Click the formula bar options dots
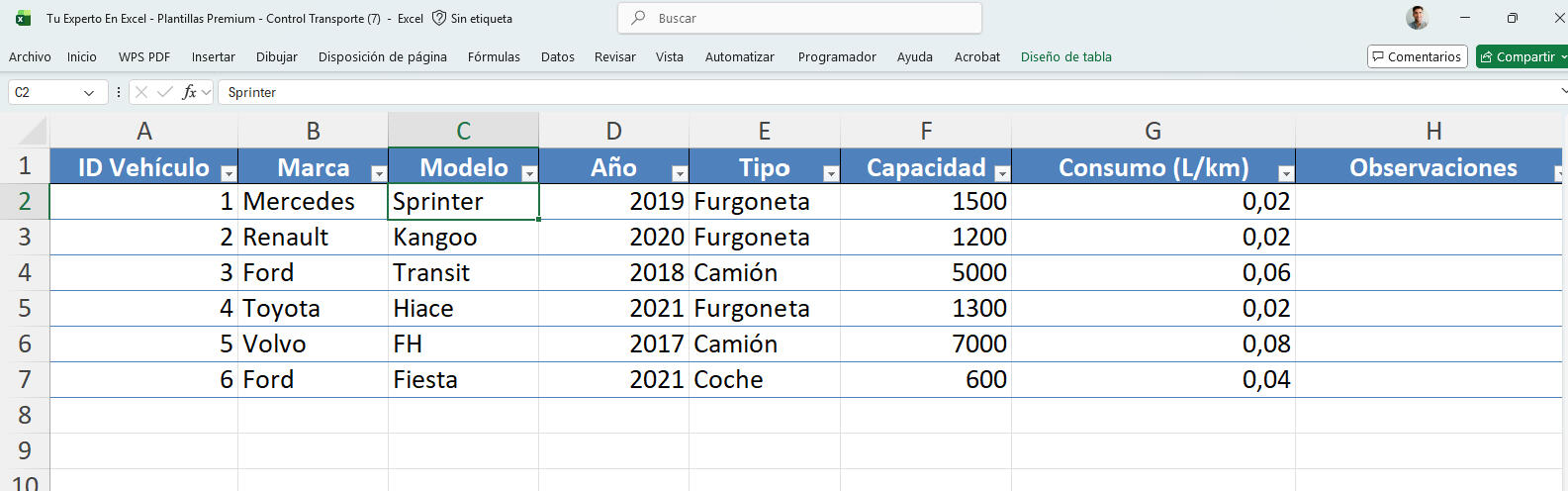This screenshot has height=491, width=1568. point(119,92)
